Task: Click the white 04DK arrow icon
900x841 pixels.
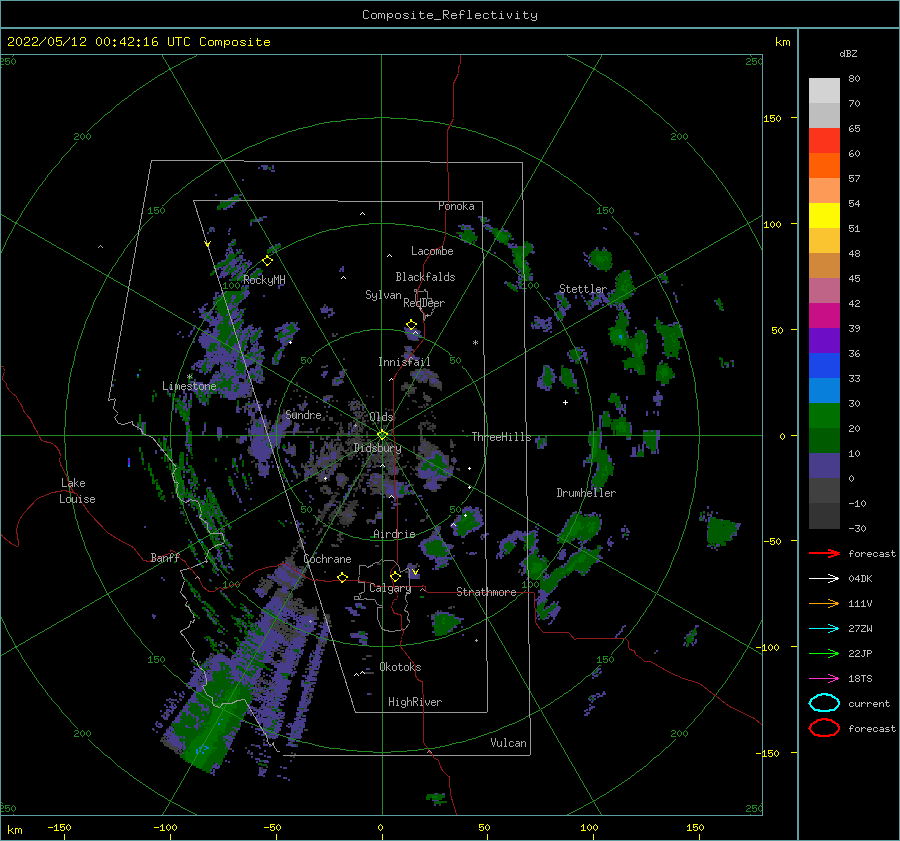Action: click(x=824, y=579)
